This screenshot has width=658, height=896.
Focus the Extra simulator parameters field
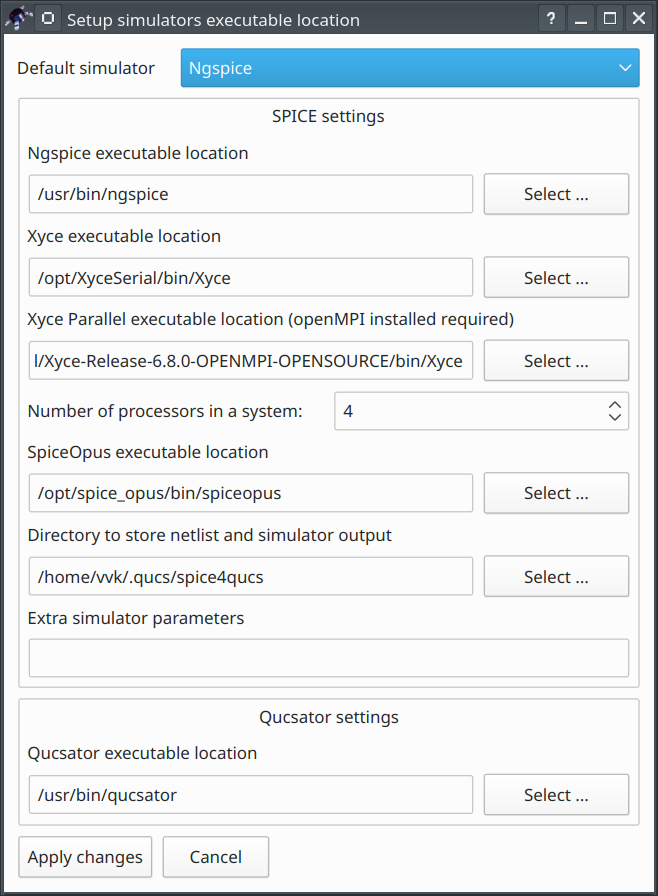tap(328, 658)
